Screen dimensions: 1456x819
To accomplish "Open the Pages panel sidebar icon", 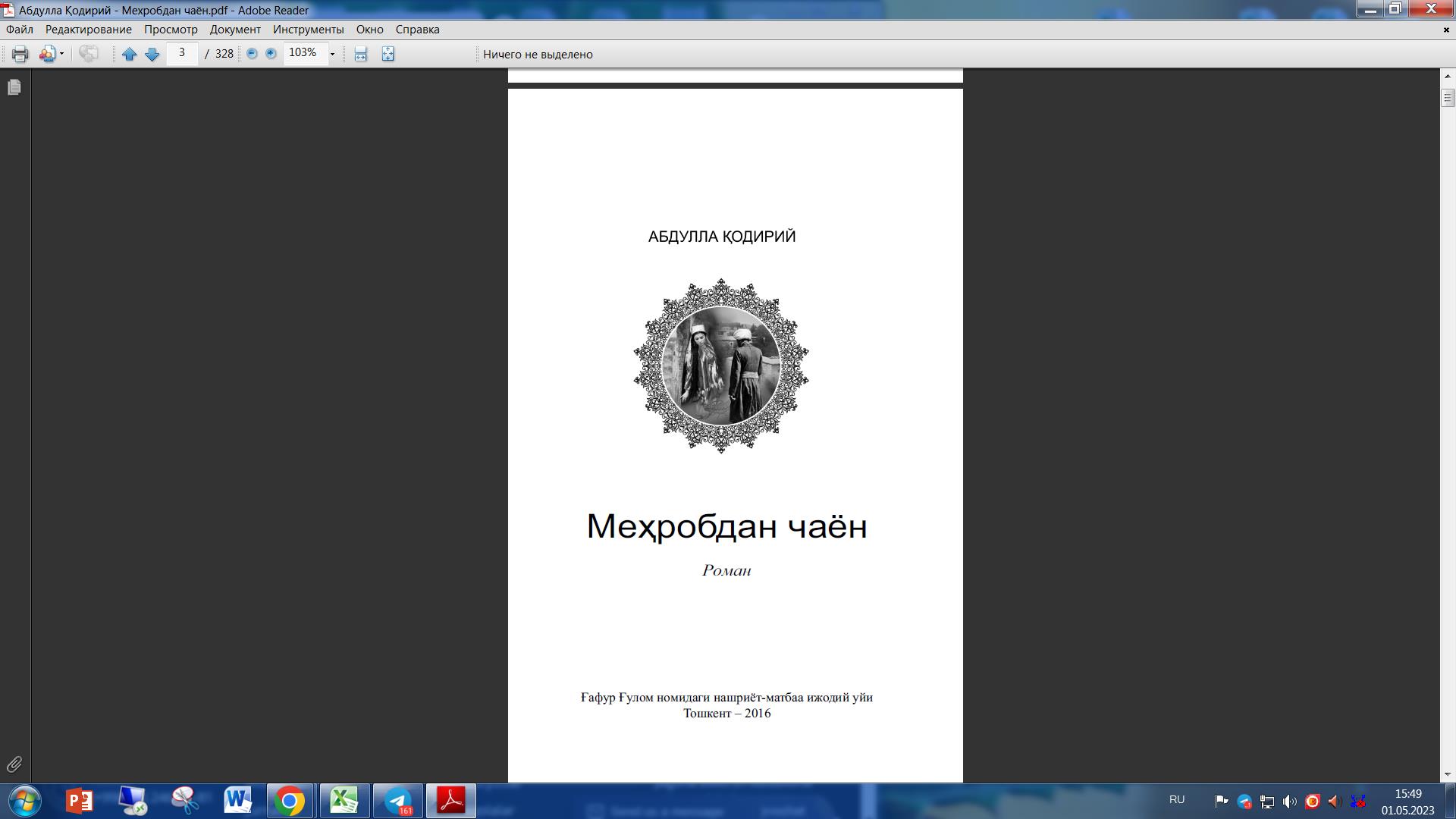I will click(x=15, y=88).
